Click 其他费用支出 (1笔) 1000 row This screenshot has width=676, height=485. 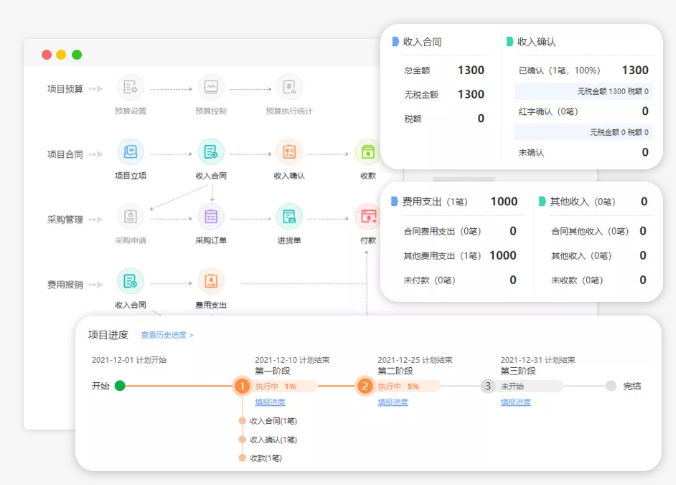[x=460, y=256]
